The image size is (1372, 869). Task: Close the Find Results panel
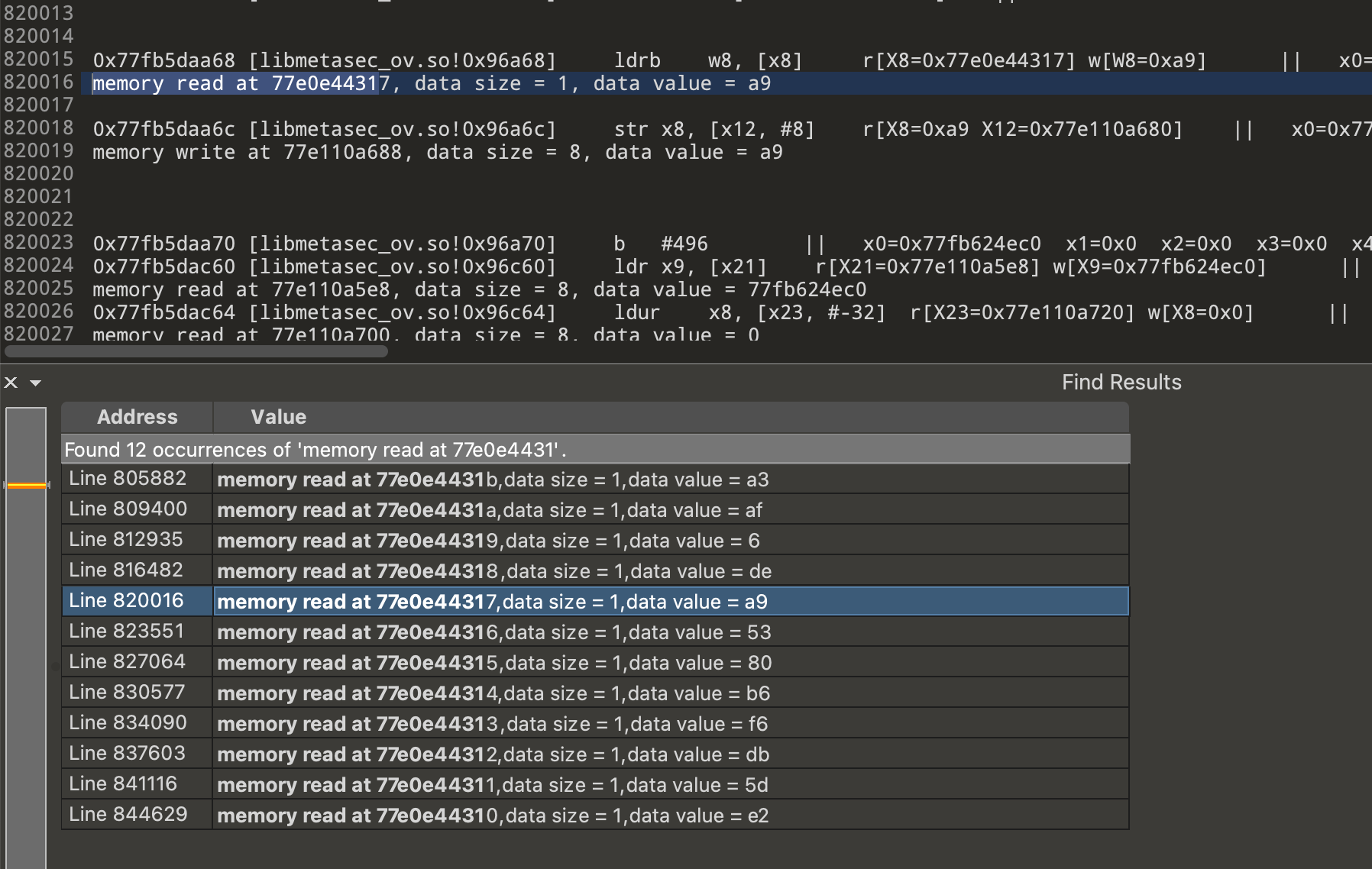click(x=11, y=383)
